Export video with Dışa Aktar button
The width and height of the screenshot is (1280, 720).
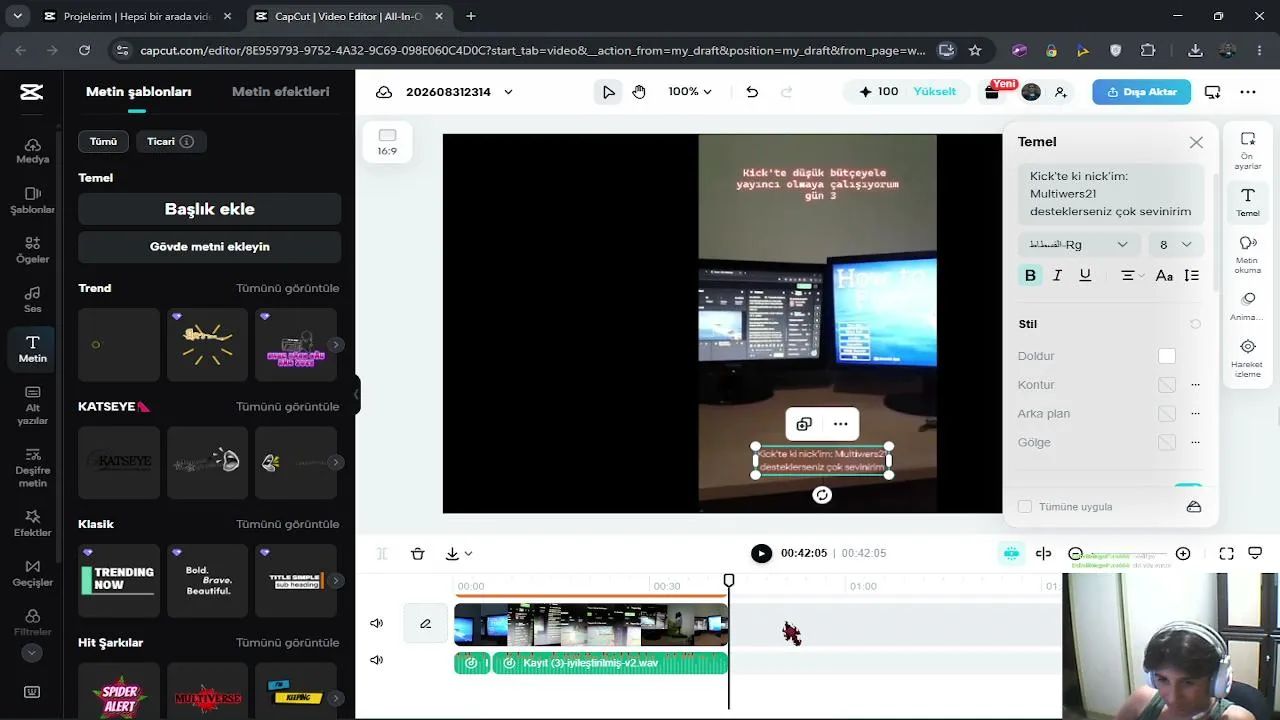[x=1141, y=92]
